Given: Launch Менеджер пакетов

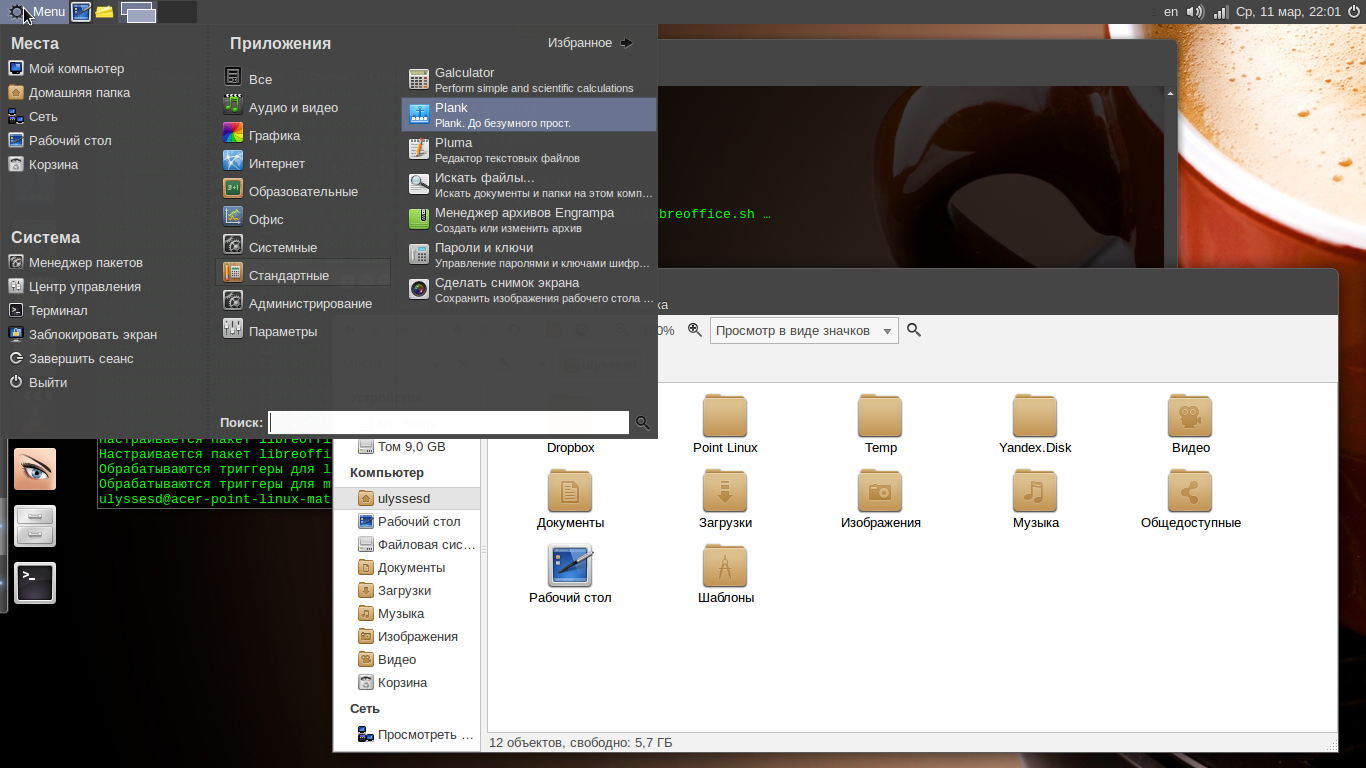Looking at the screenshot, I should pos(75,263).
